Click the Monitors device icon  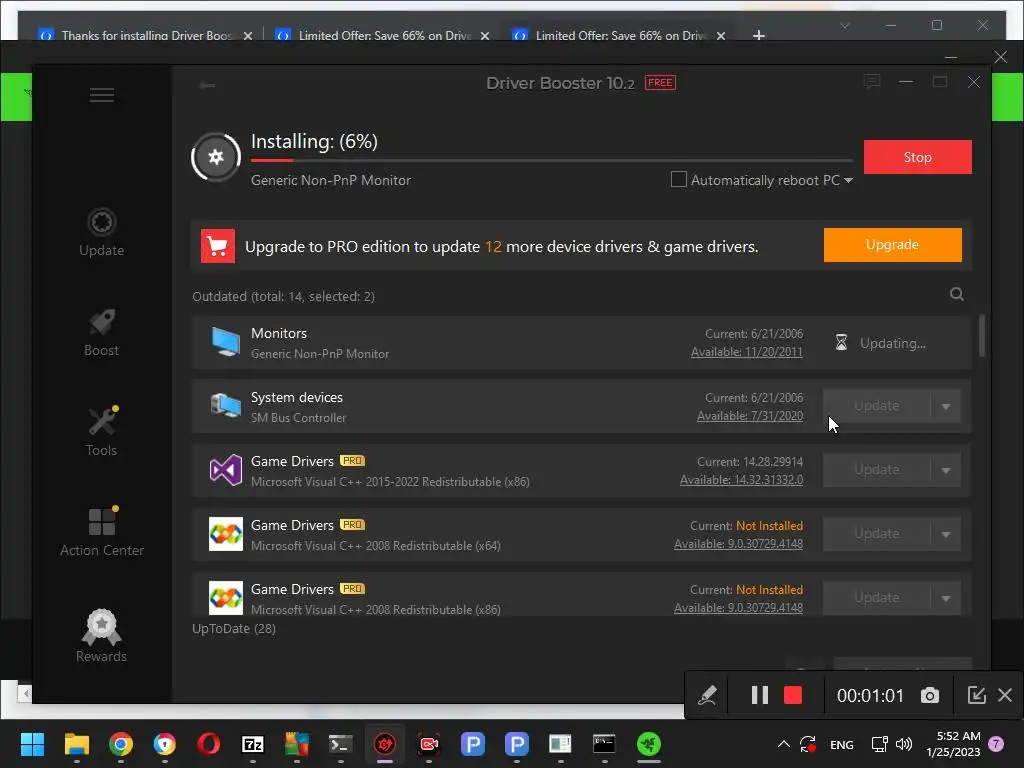tap(225, 342)
